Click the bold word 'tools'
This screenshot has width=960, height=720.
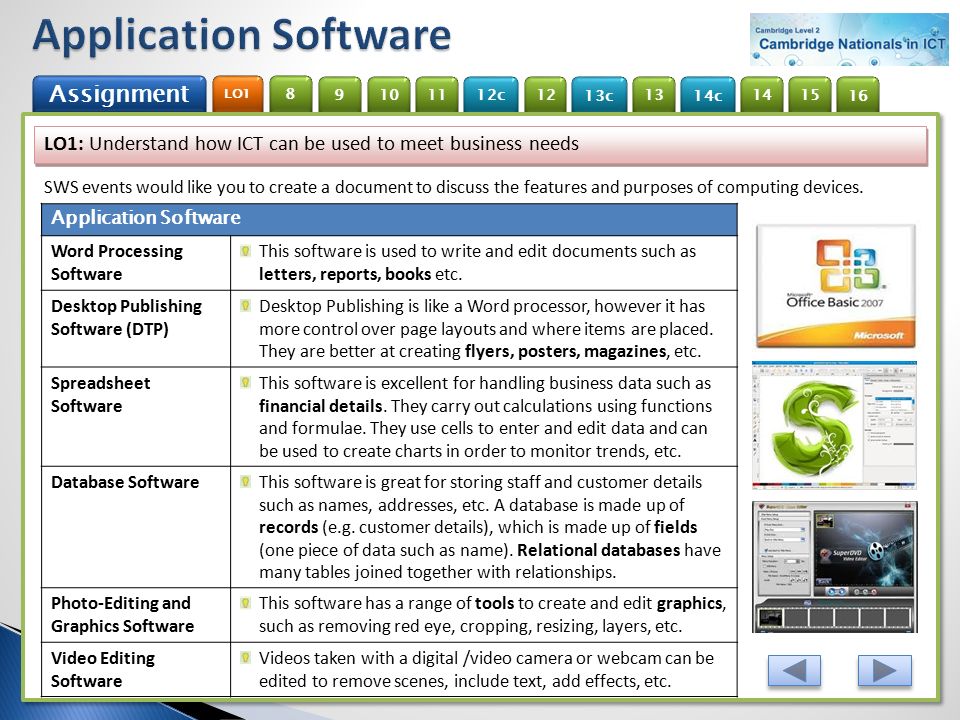coord(494,603)
